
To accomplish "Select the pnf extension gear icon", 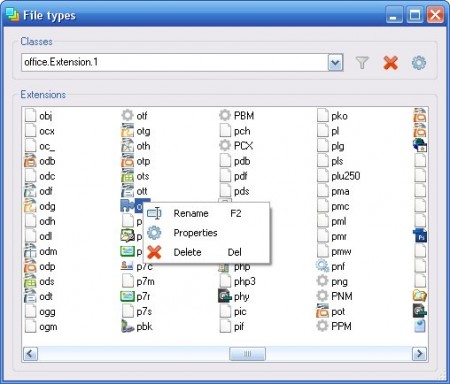I will coord(322,266).
